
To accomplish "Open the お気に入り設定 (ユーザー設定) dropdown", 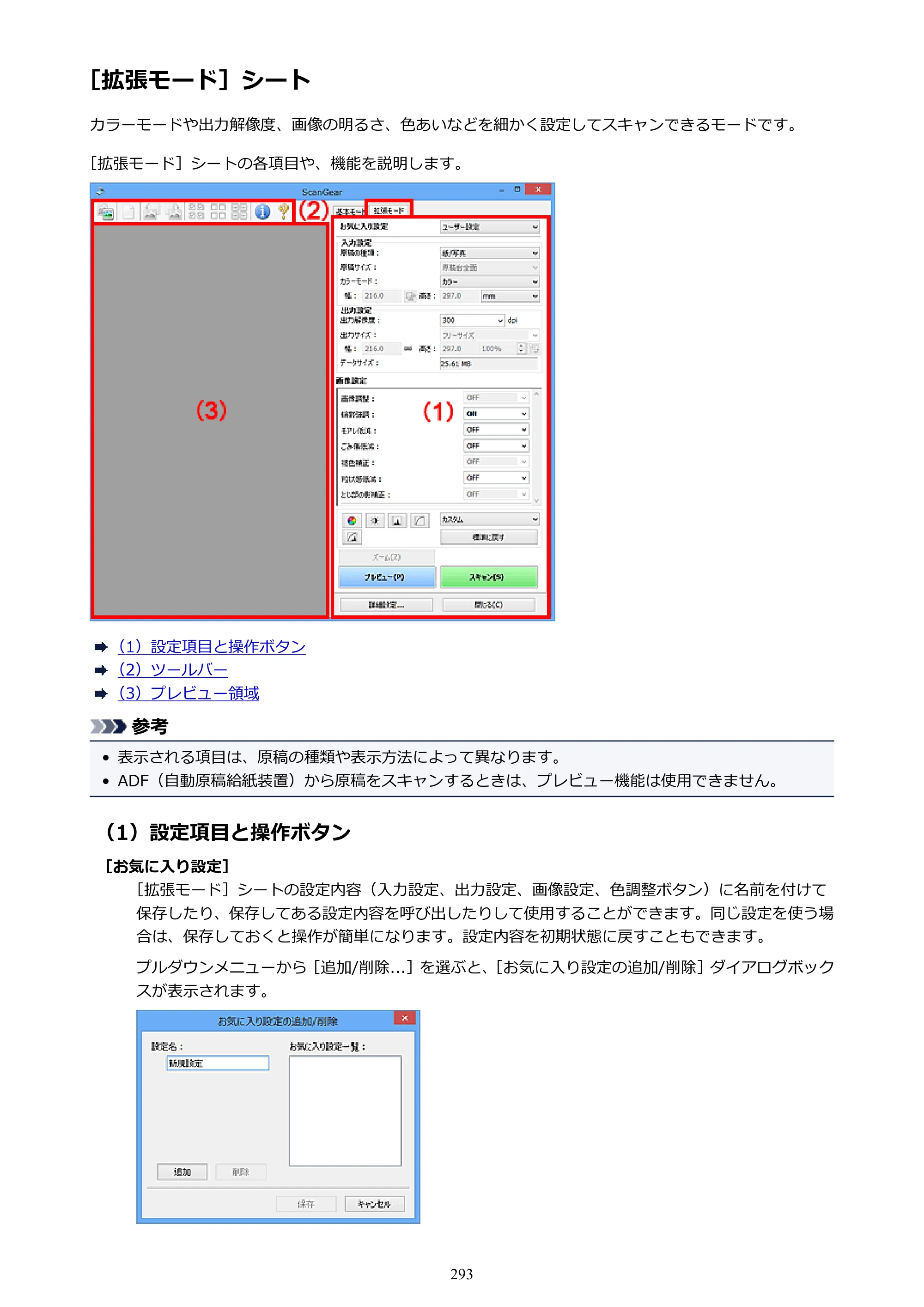I will (x=490, y=227).
